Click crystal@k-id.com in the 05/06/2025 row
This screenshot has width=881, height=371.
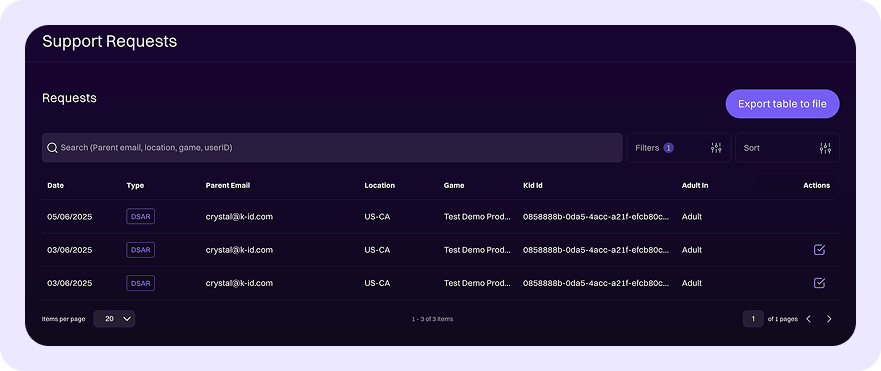coord(239,216)
